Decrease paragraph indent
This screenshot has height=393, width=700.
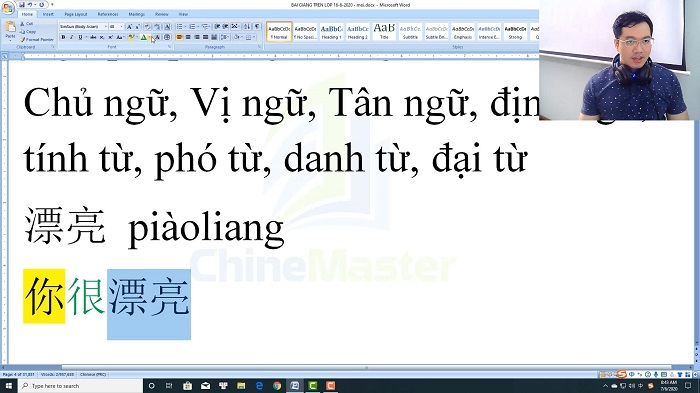point(217,27)
